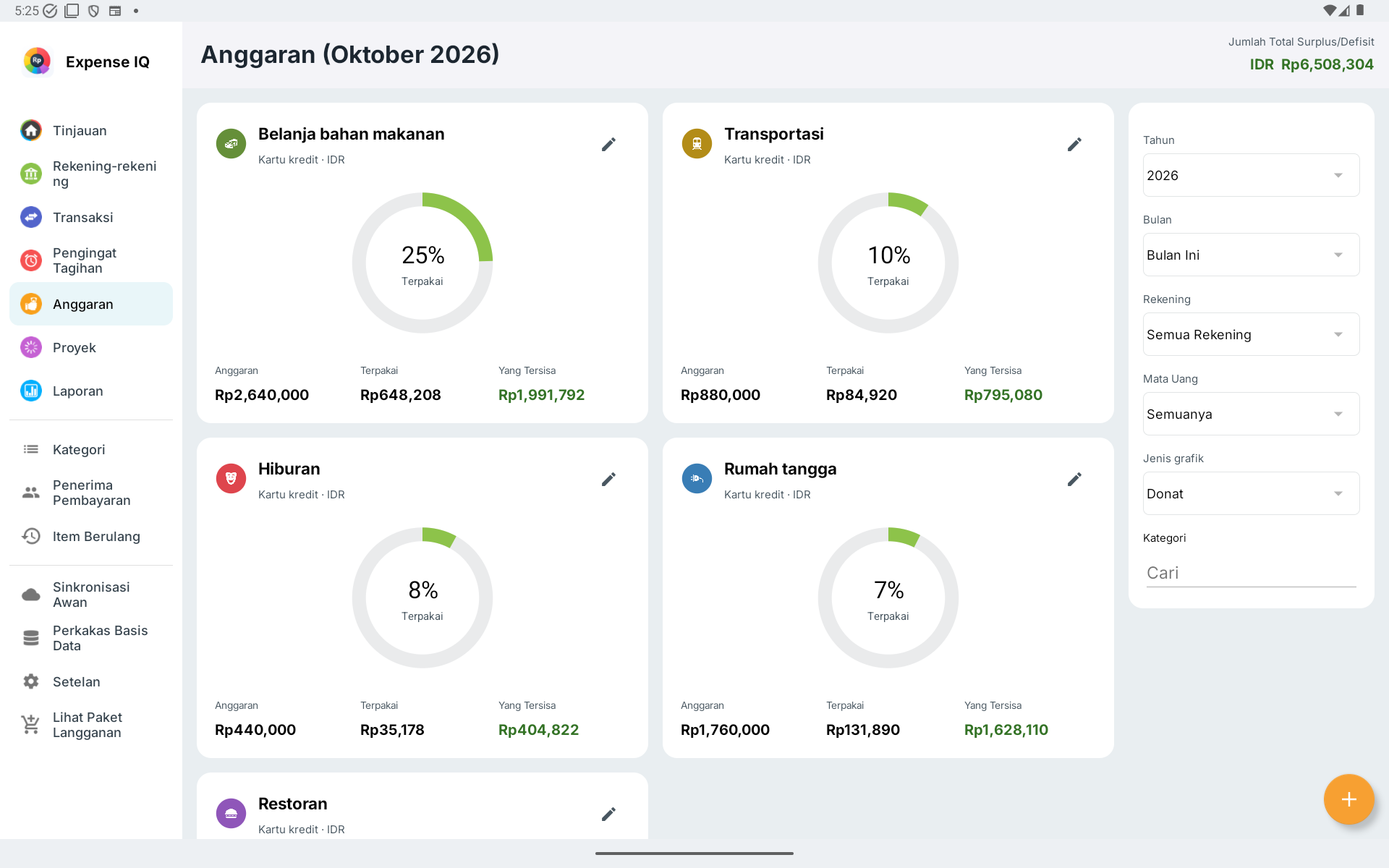Go to Rekening-rekening section
The height and width of the screenshot is (868, 1389).
(x=91, y=174)
